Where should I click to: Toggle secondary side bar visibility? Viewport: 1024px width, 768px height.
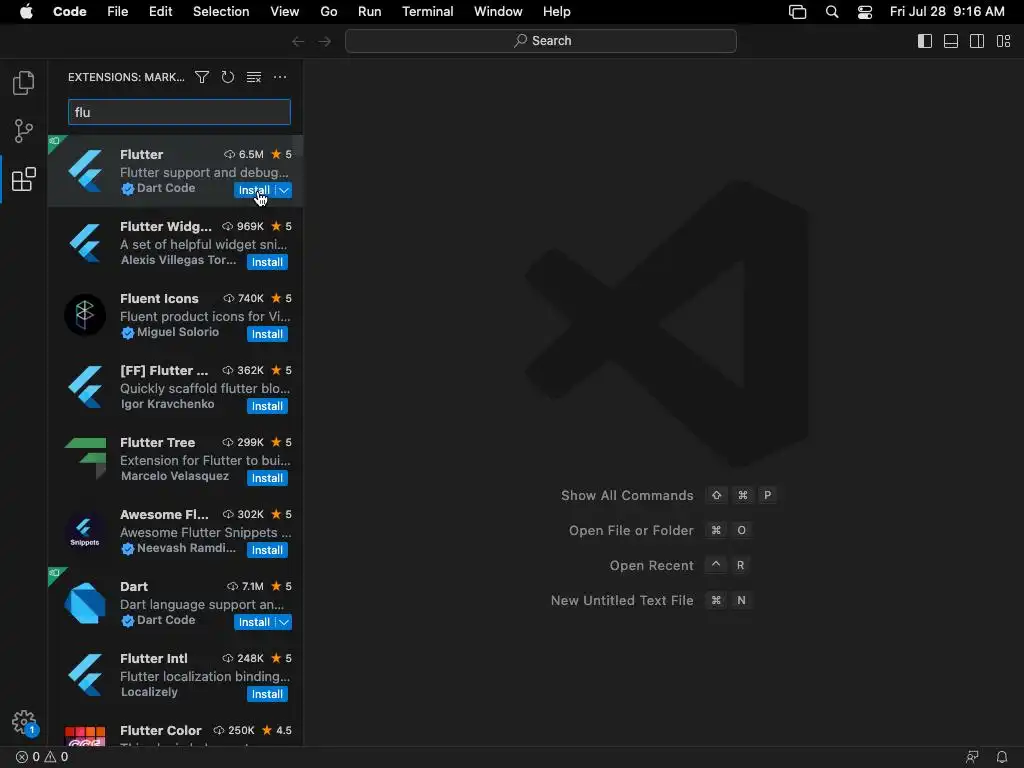(x=977, y=41)
